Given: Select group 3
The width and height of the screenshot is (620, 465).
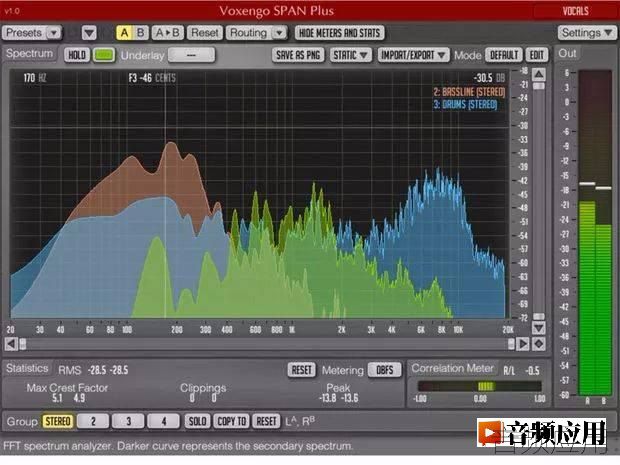Looking at the screenshot, I should [128, 421].
